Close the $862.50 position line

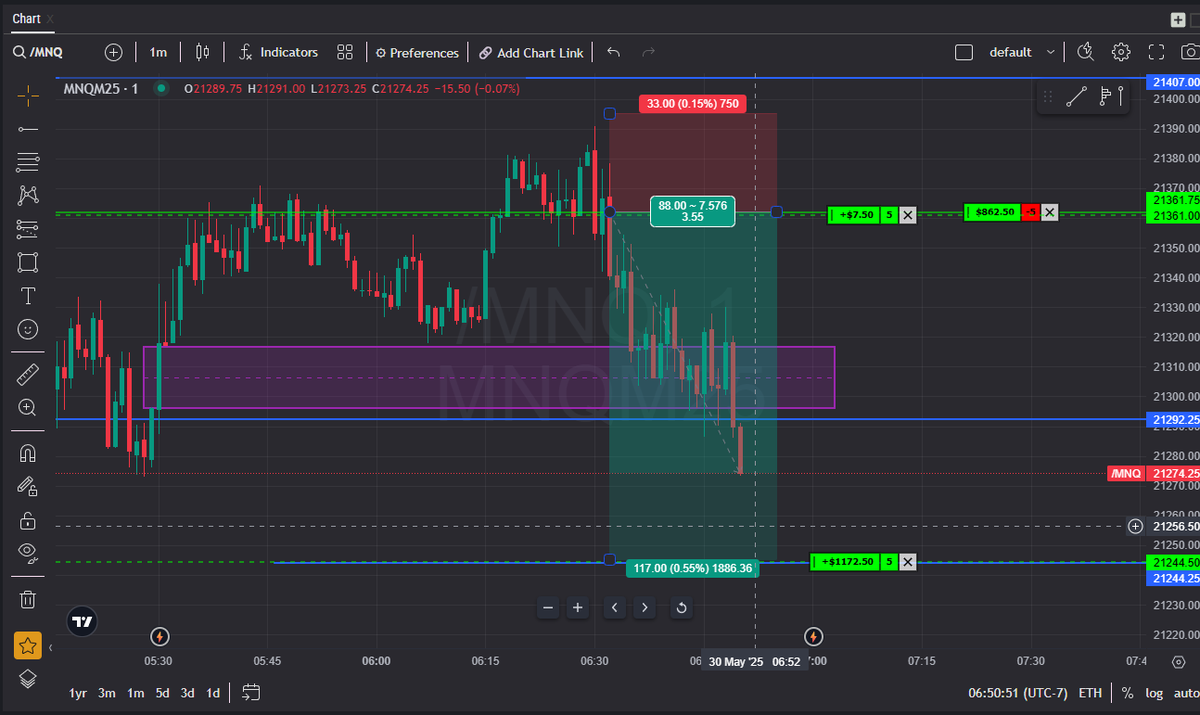coord(1049,212)
